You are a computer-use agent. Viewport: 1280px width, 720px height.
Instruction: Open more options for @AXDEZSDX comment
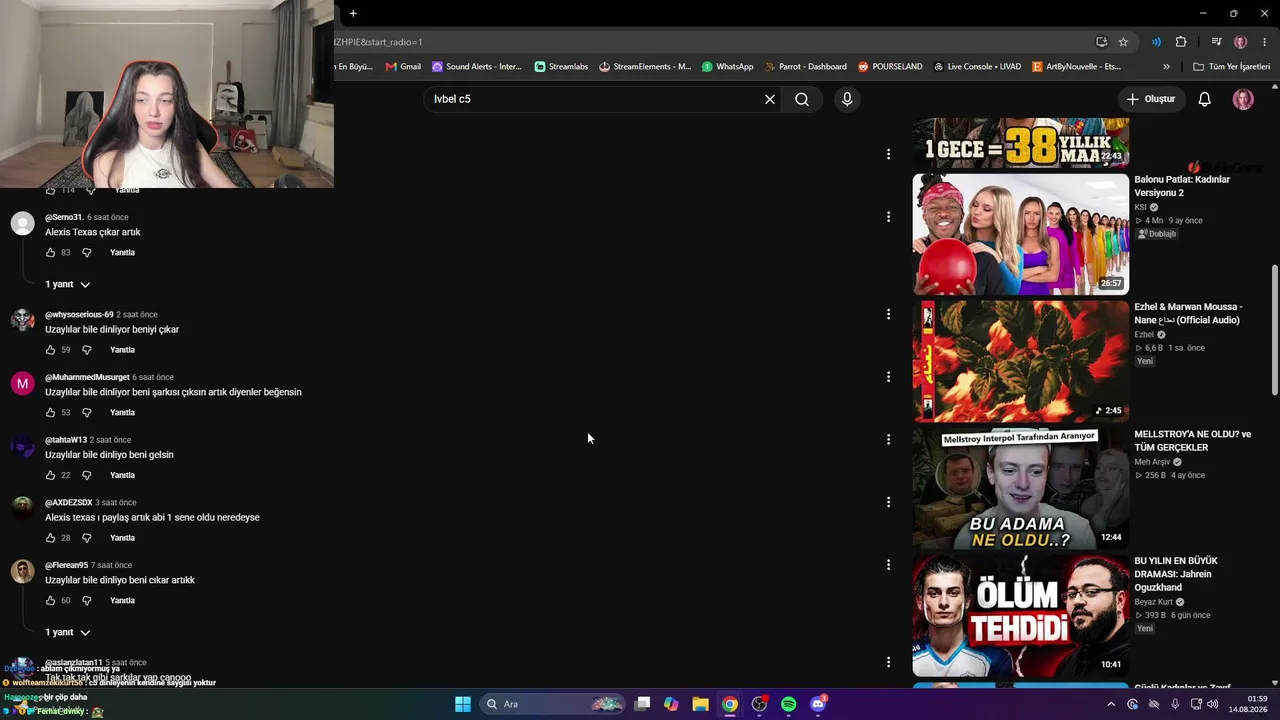888,502
